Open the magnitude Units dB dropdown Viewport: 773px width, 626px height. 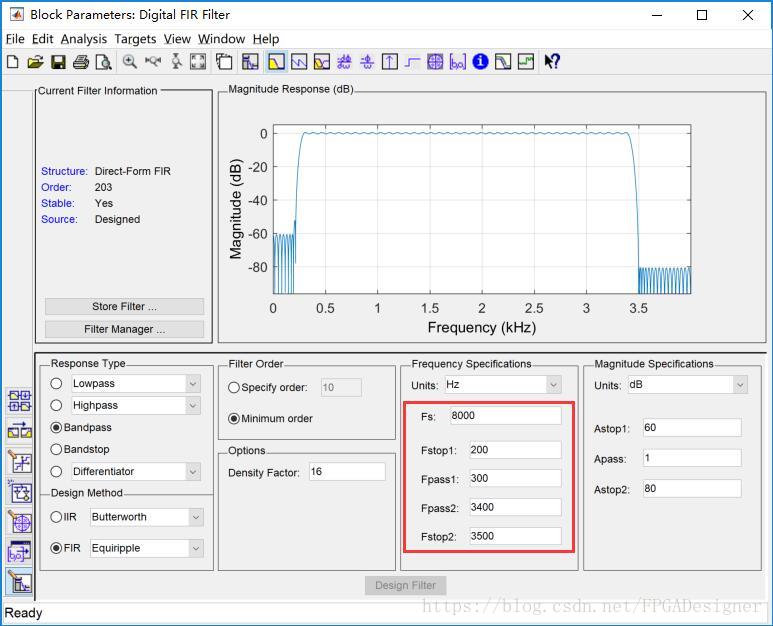point(739,384)
